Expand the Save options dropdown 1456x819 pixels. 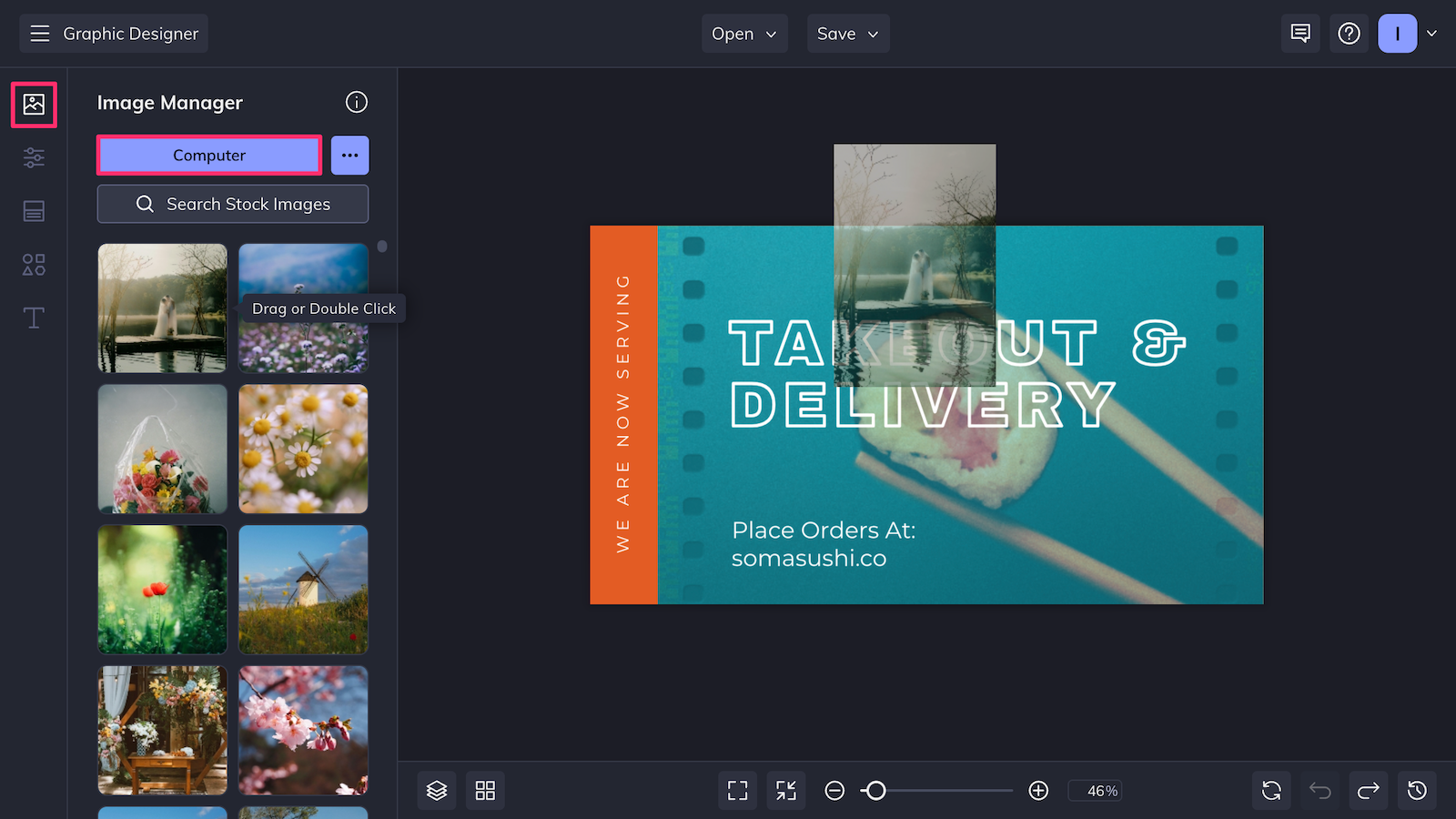tap(847, 33)
